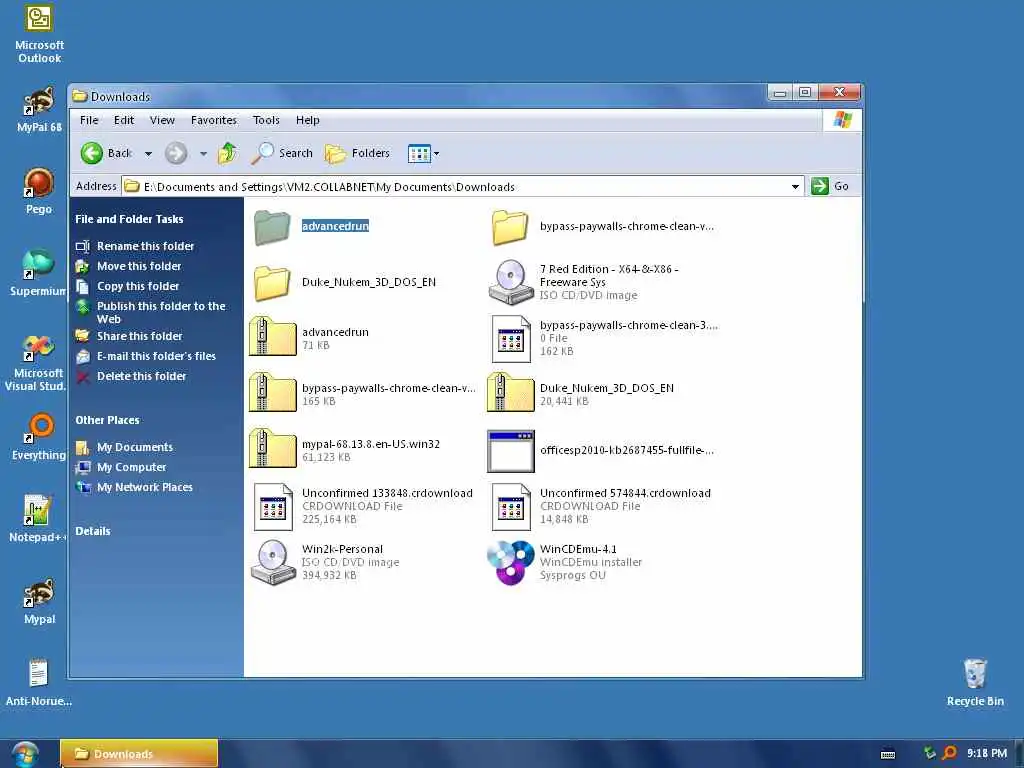Click Move this folder

(x=138, y=266)
